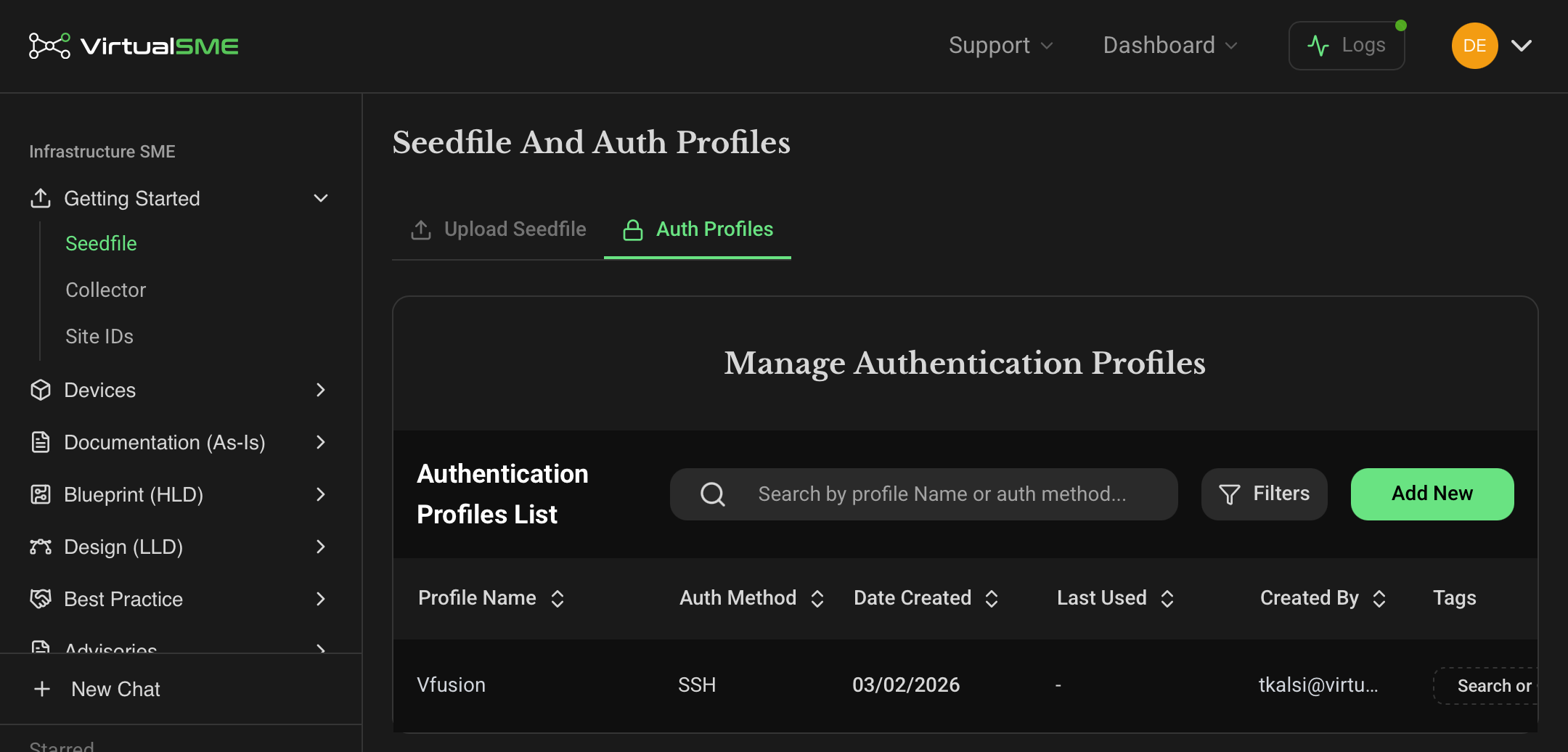Click the search magnifier icon

(x=713, y=494)
